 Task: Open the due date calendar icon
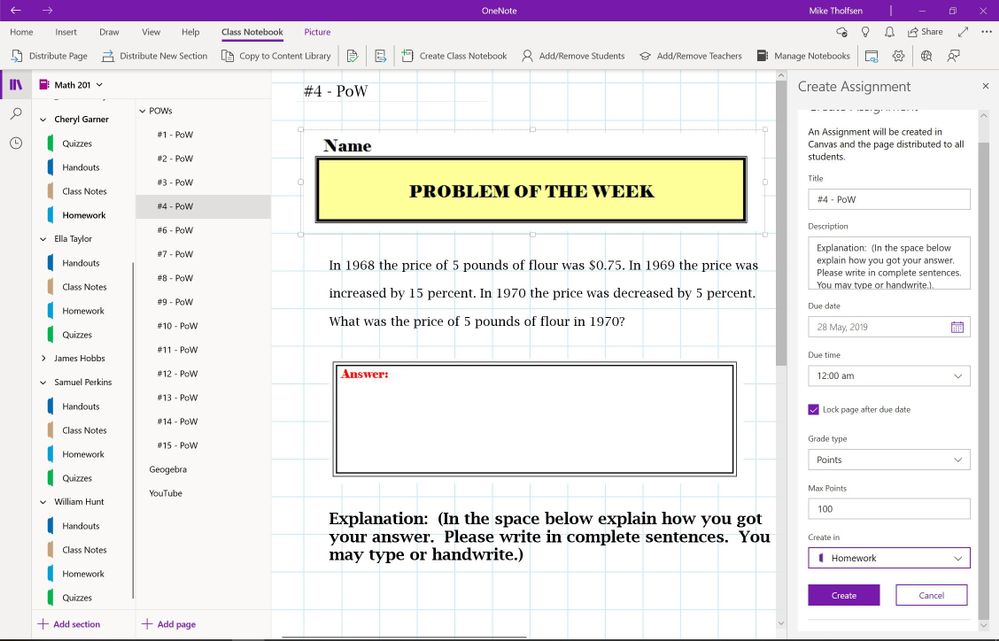[x=957, y=327]
